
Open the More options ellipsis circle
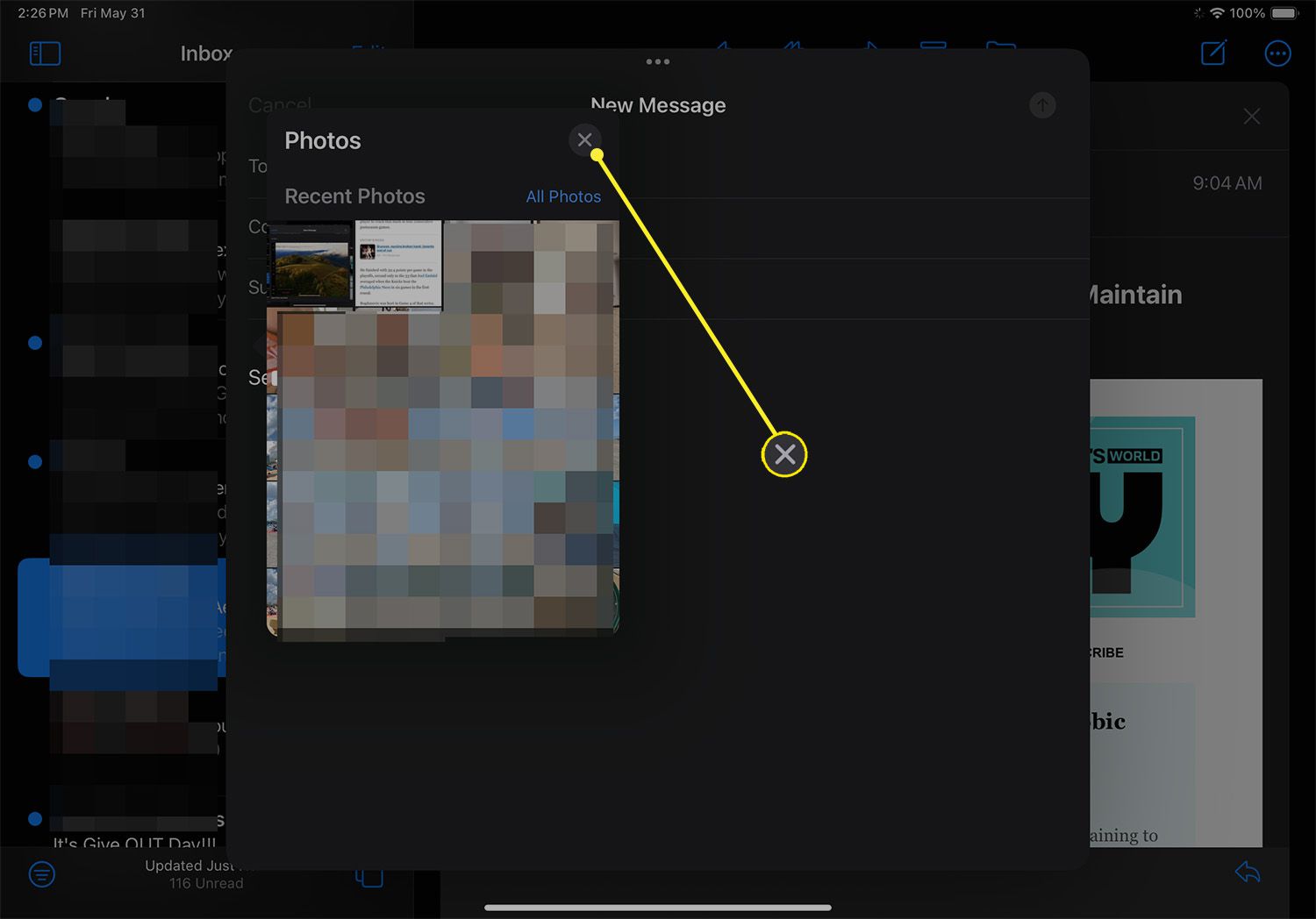1277,53
